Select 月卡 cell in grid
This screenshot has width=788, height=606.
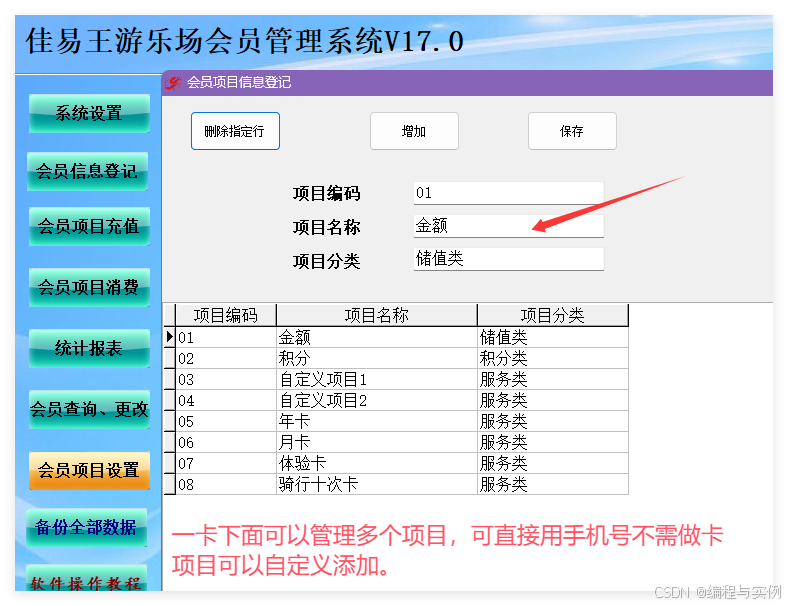click(376, 443)
